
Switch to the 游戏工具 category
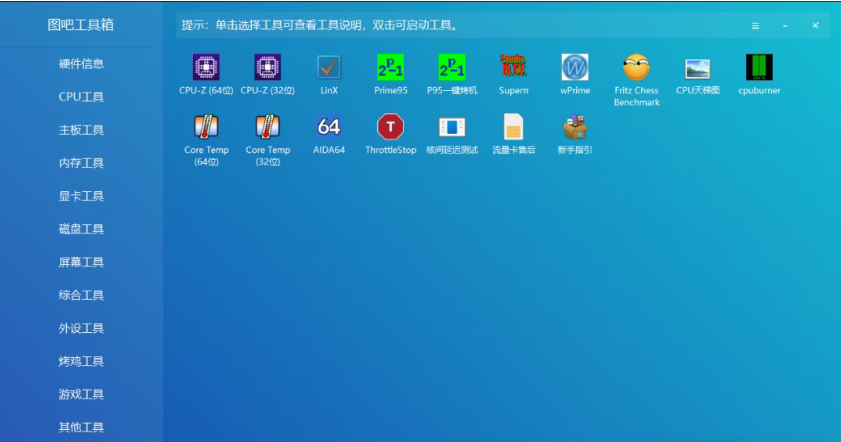81,394
